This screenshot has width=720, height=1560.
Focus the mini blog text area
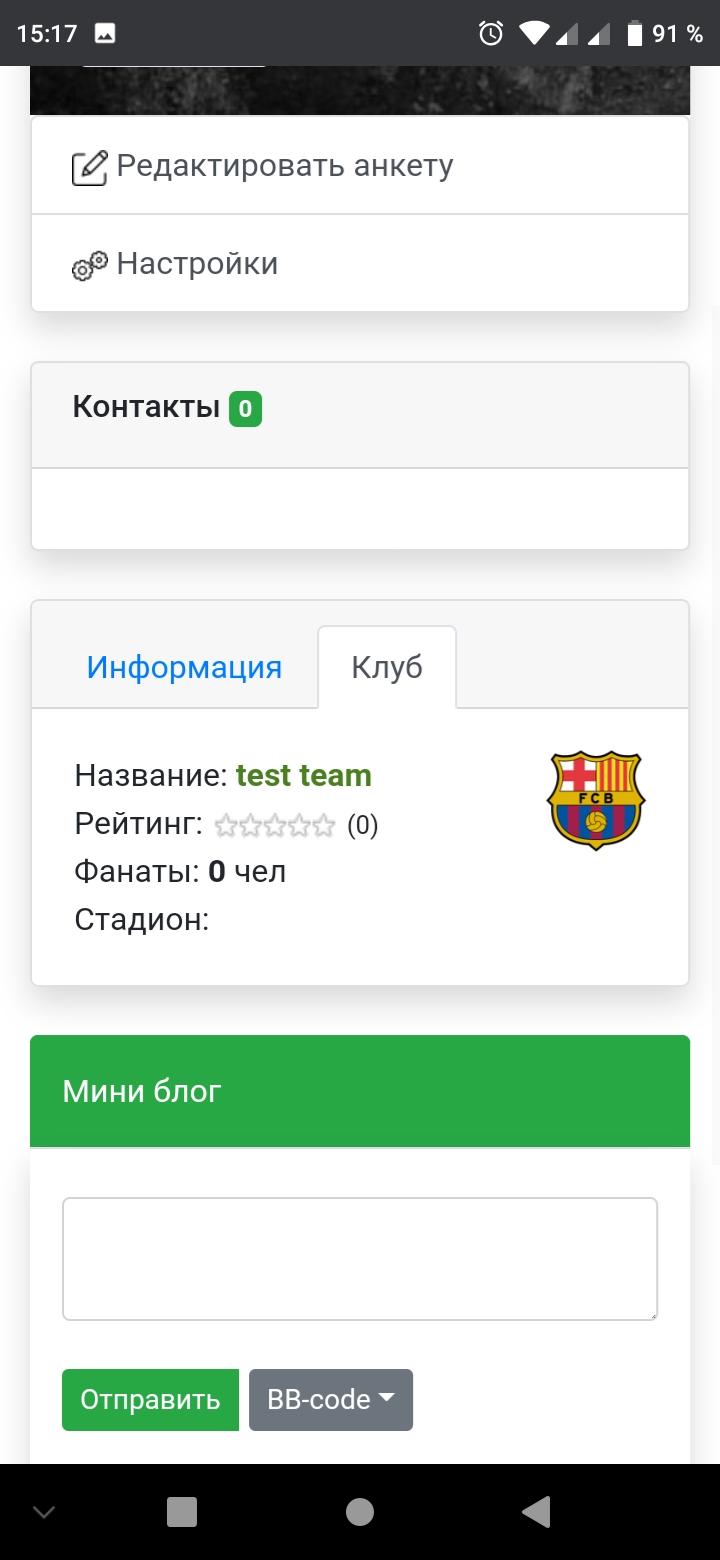click(360, 1258)
